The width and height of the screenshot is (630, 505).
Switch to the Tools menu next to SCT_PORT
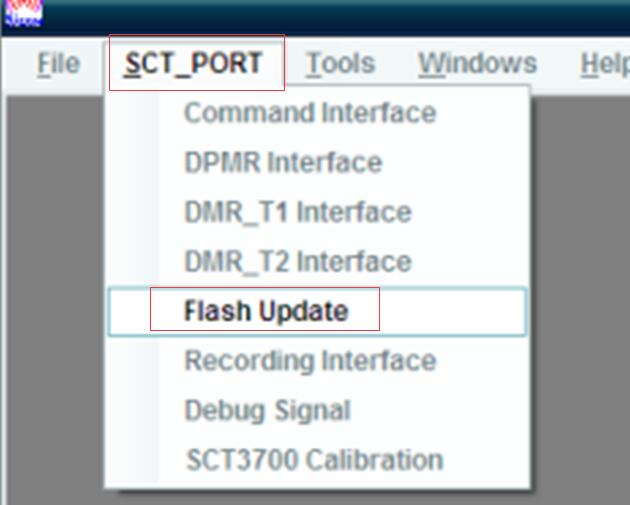tap(340, 64)
